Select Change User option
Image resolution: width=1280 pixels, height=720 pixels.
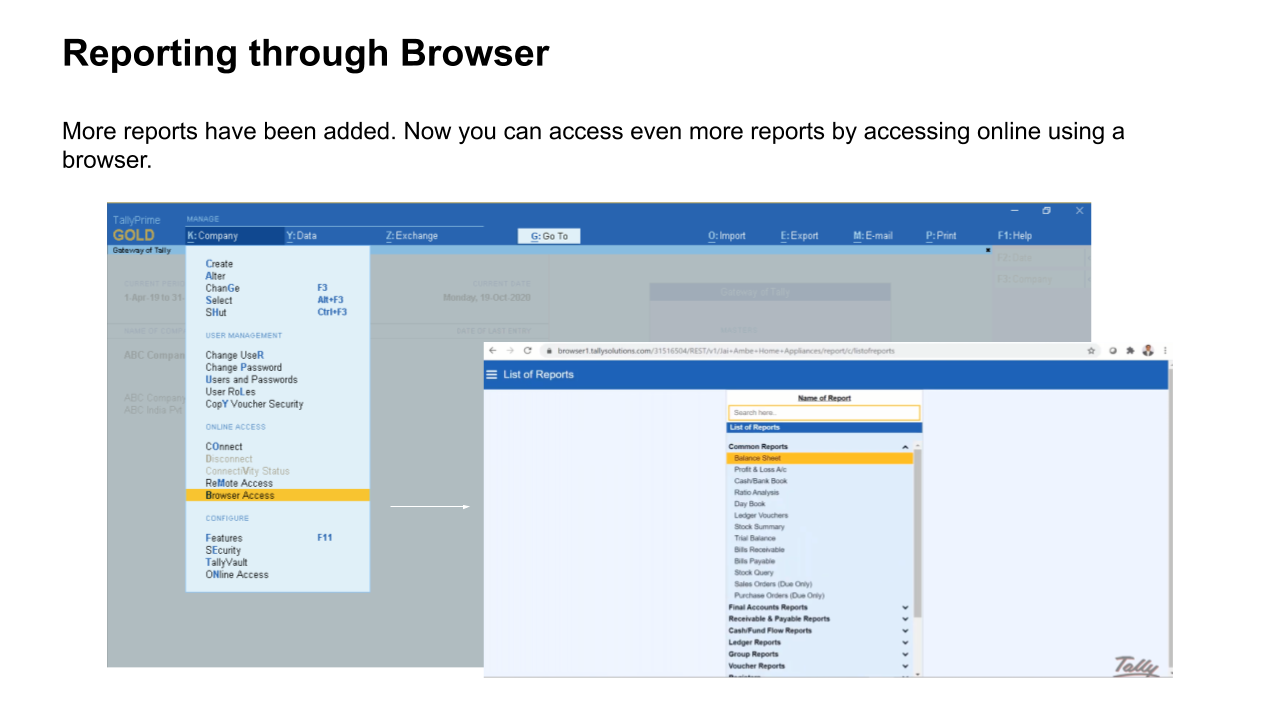[x=235, y=355]
